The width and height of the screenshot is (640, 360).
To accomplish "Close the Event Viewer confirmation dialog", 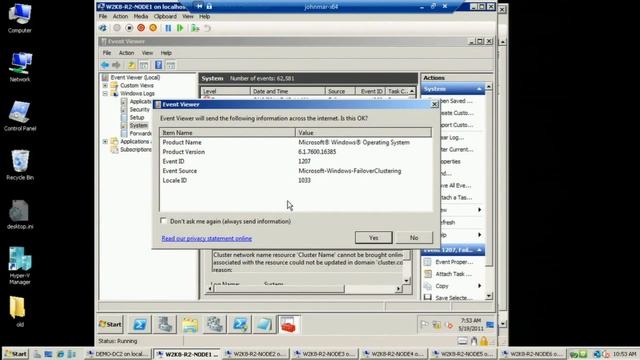I will (435, 104).
